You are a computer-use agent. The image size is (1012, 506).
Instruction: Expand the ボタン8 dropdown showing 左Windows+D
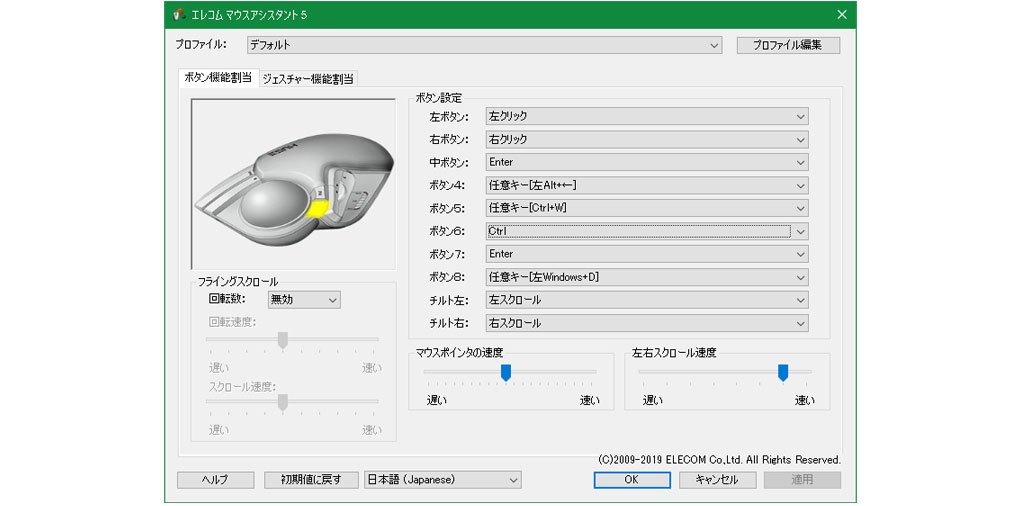pyautogui.click(x=647, y=278)
